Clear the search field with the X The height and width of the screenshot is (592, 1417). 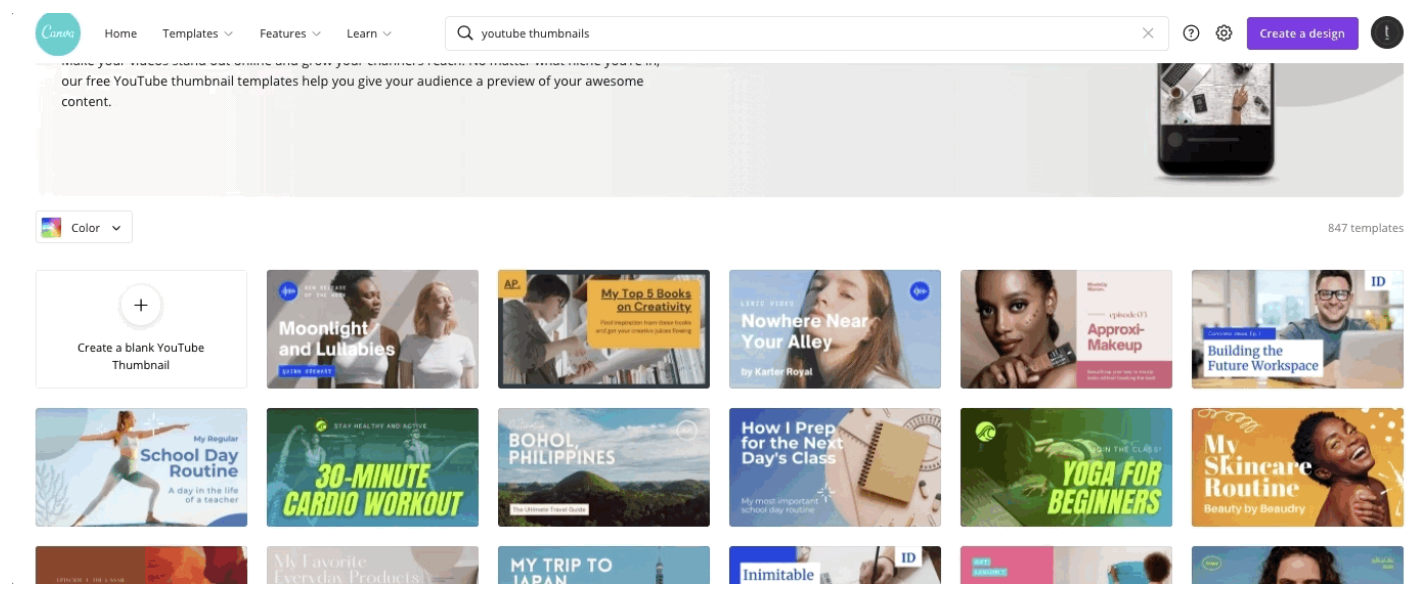tap(1148, 33)
